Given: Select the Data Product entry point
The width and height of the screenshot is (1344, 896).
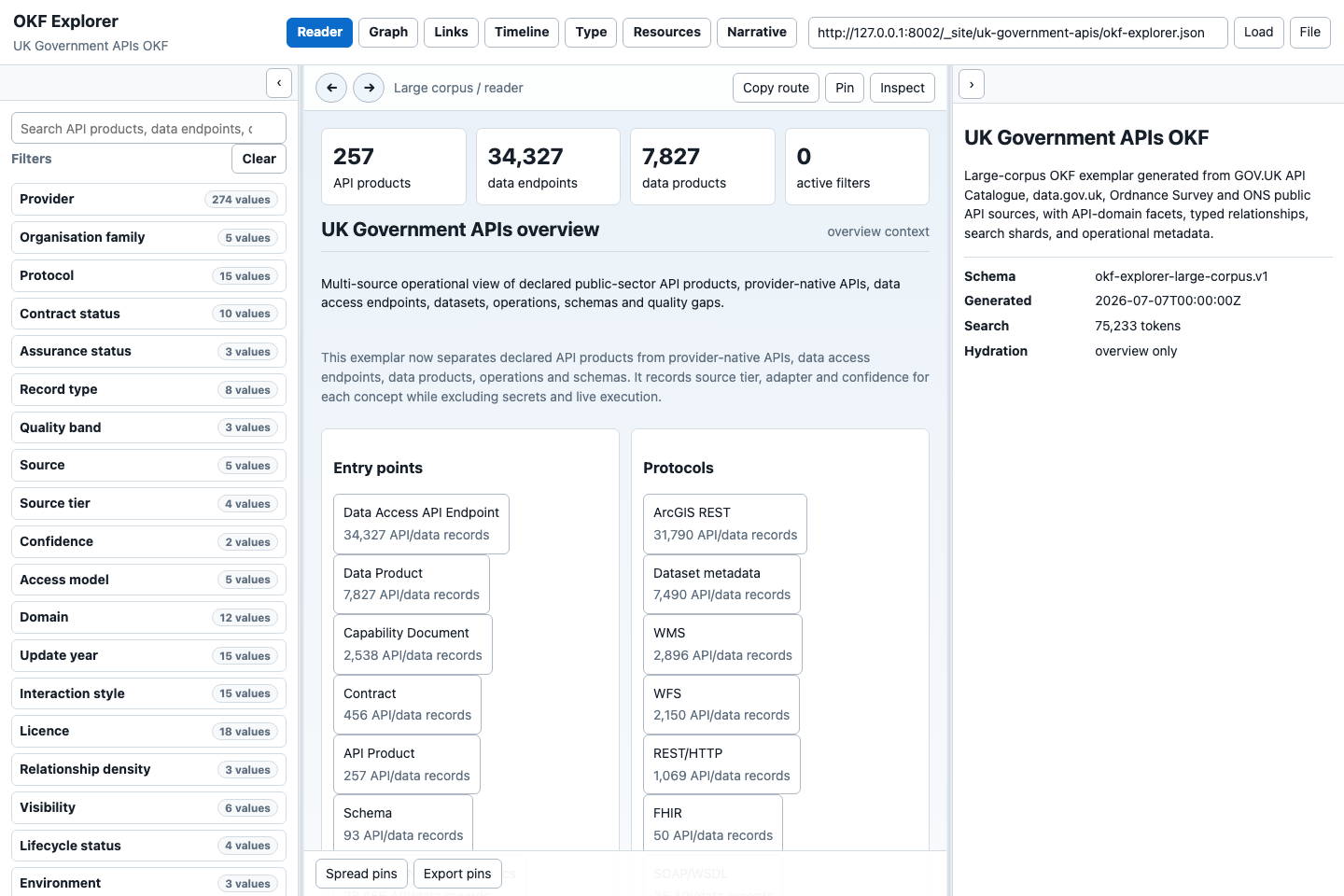Looking at the screenshot, I should point(412,584).
